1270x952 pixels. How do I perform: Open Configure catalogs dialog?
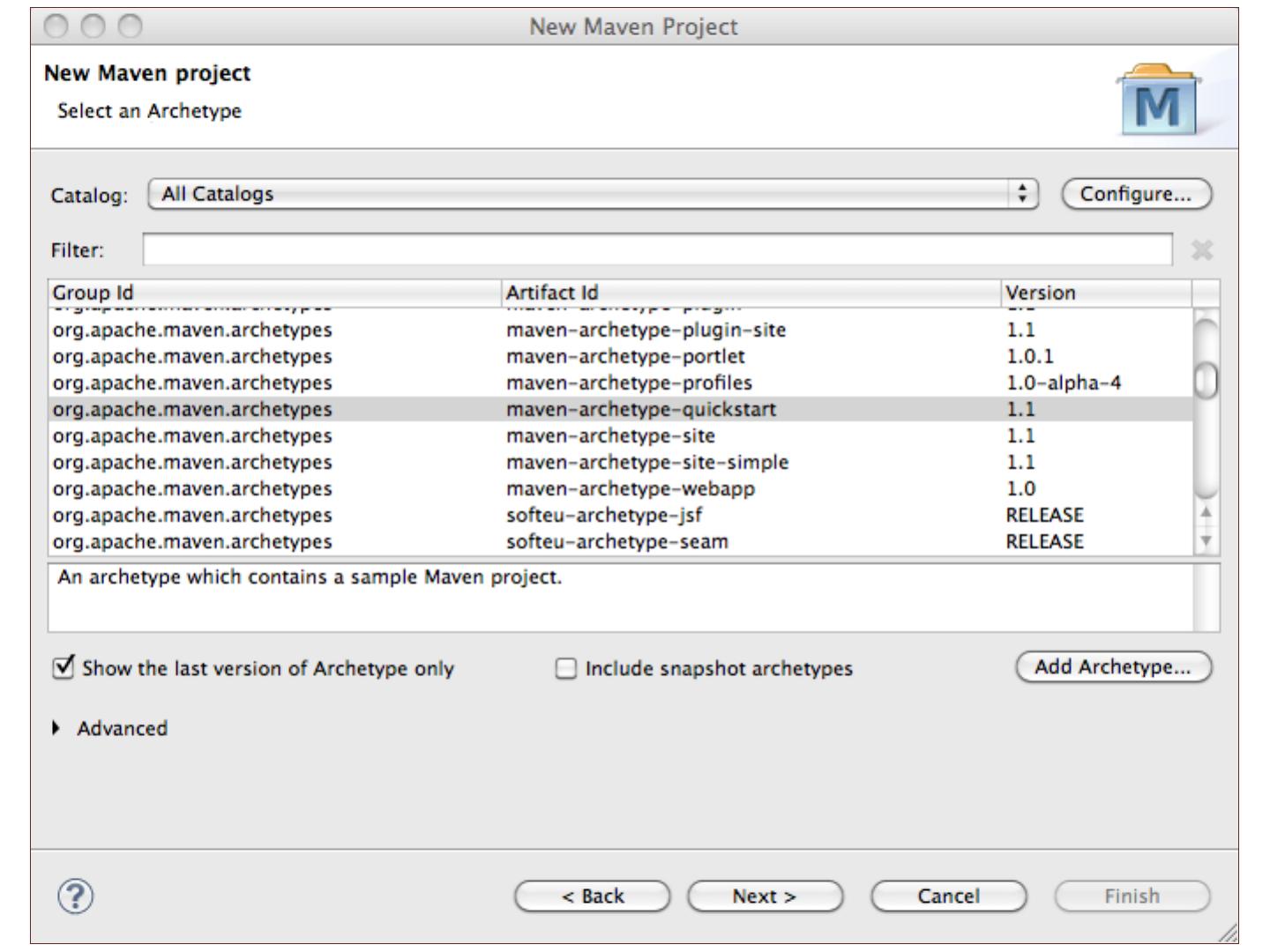tap(1136, 194)
